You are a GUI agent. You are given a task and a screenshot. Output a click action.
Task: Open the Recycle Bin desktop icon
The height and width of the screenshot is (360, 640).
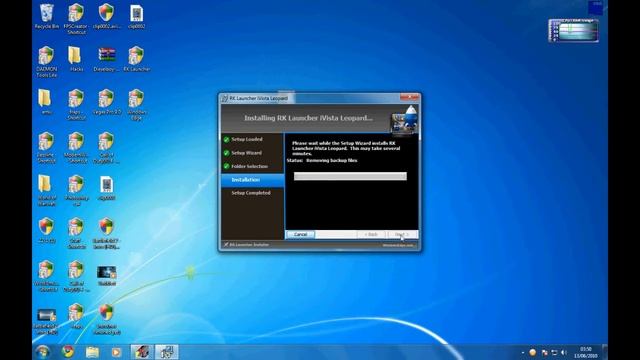[x=47, y=16]
